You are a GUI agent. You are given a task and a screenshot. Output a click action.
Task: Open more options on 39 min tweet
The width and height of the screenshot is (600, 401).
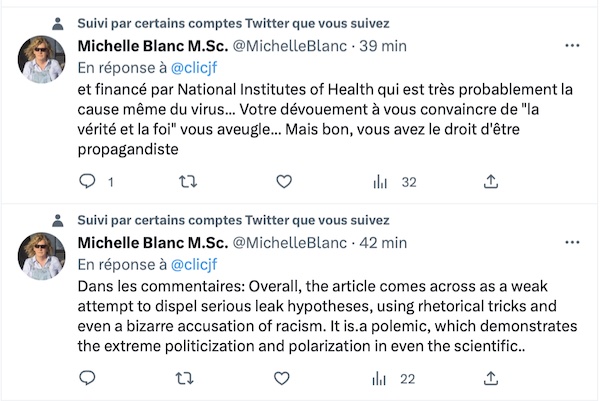coord(572,46)
